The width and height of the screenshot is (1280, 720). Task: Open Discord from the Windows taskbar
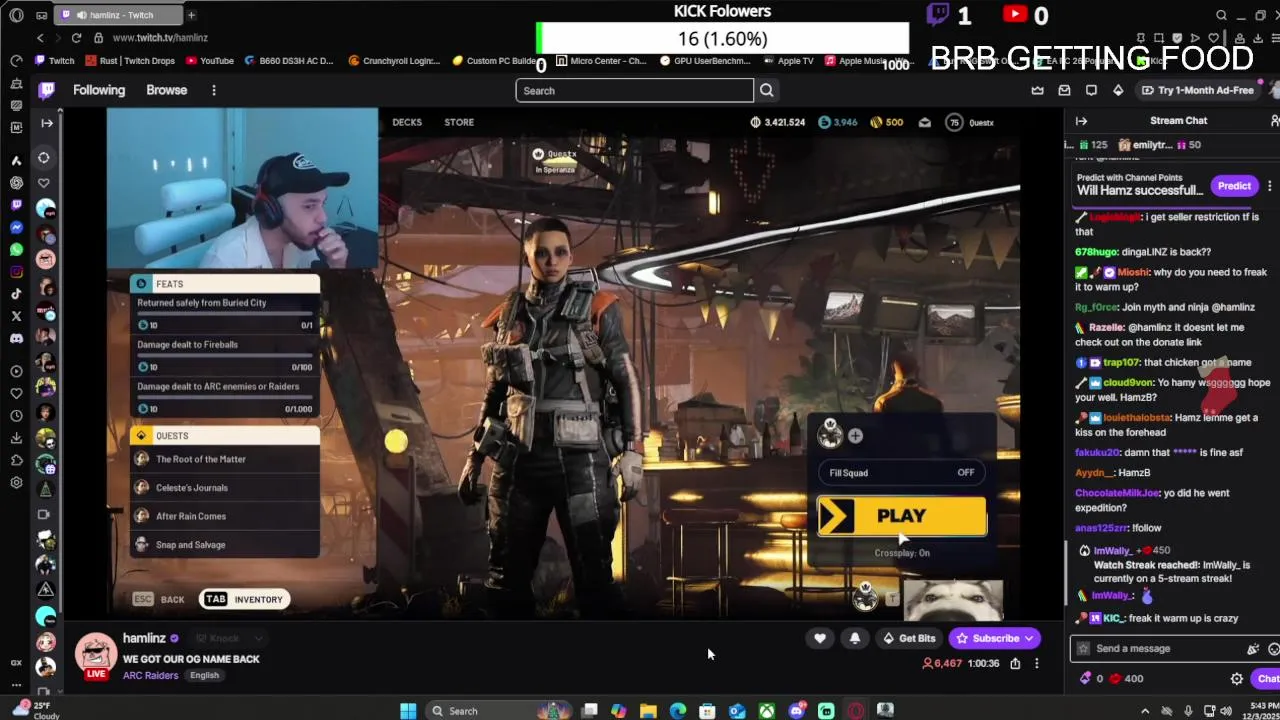796,711
